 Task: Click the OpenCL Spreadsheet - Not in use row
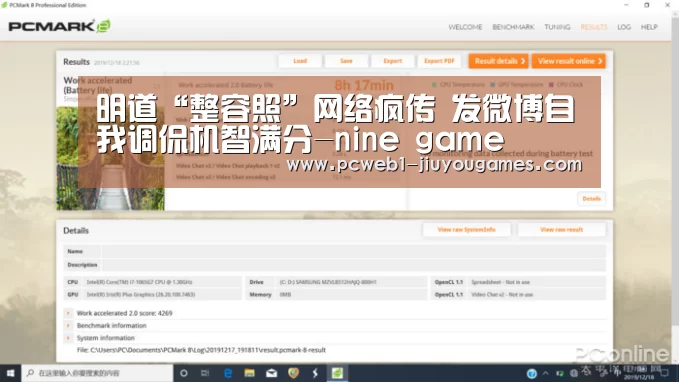[x=518, y=282]
